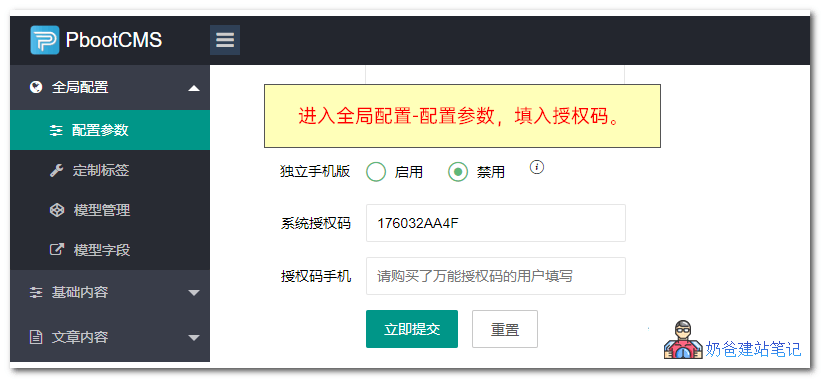Click the 授权码手机 label text
The image size is (821, 379).
coord(316,276)
